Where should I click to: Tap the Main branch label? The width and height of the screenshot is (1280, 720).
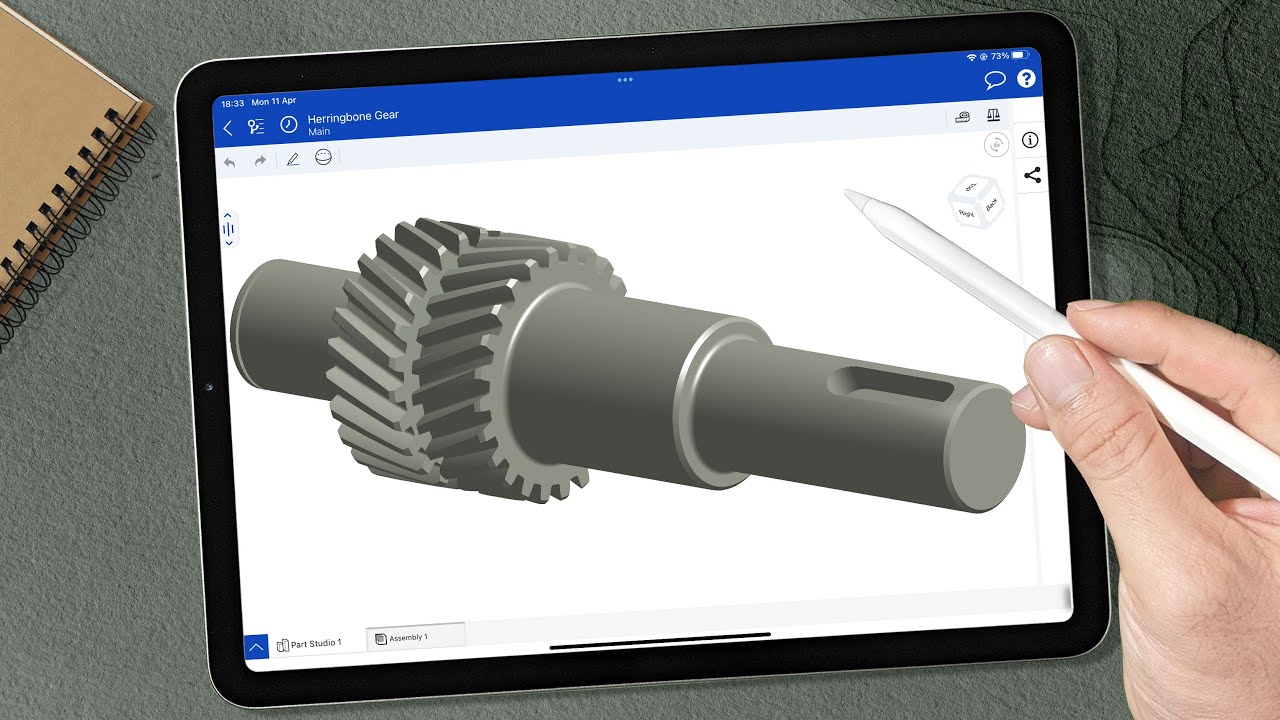point(319,132)
